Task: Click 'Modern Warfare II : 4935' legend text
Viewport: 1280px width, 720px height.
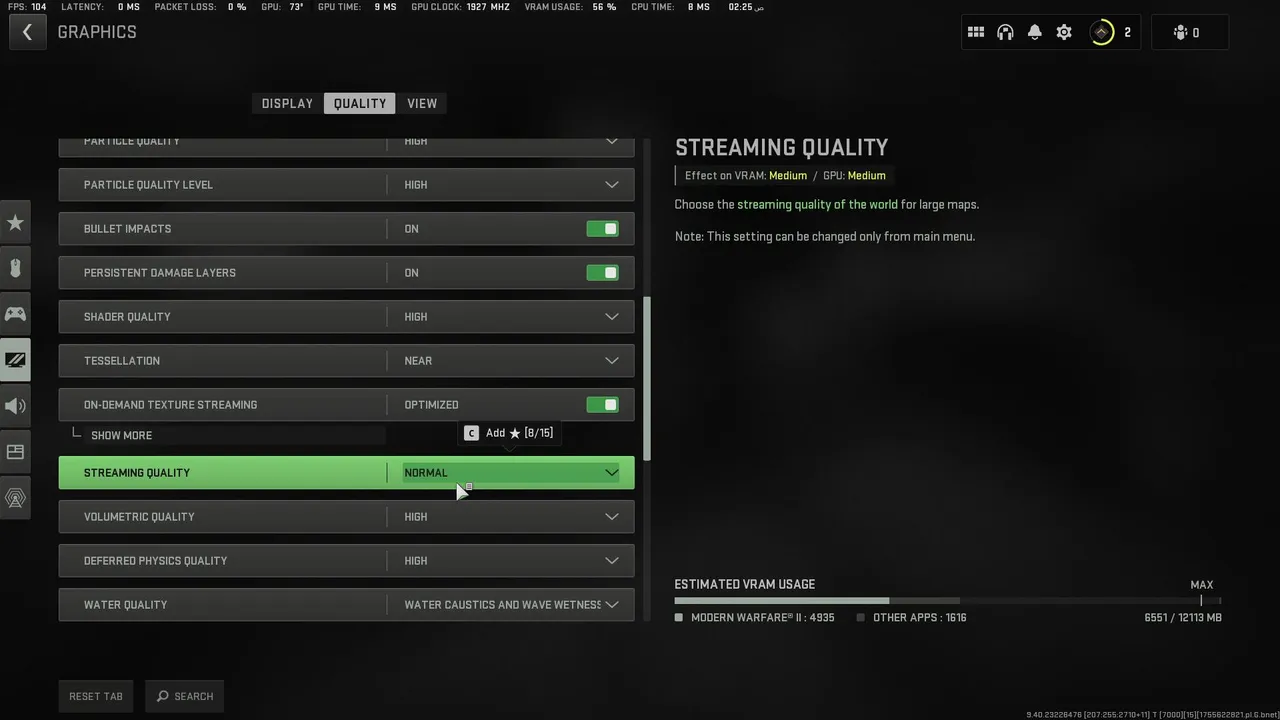Action: (763, 618)
